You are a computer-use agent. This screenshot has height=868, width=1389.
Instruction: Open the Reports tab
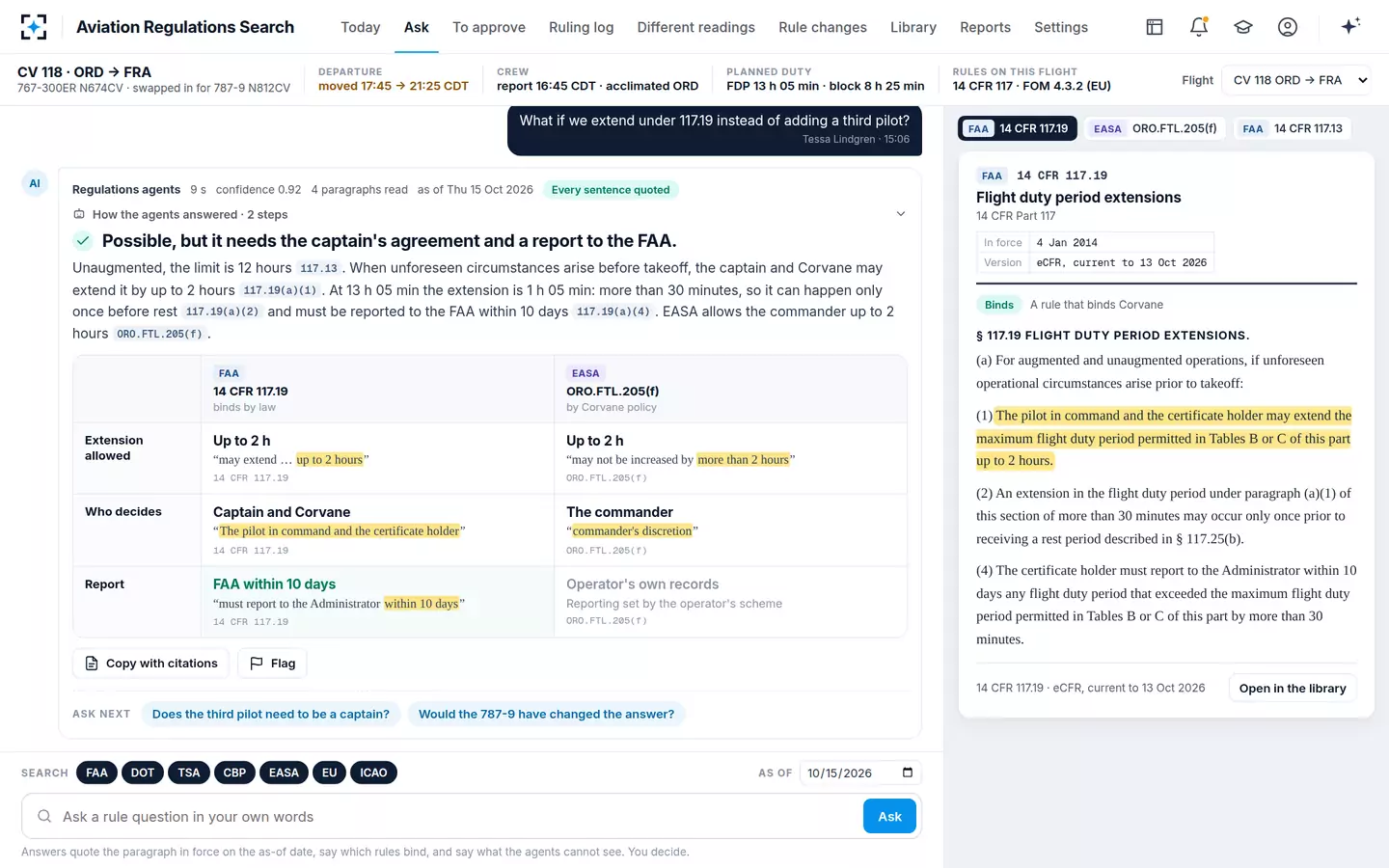coord(985,27)
